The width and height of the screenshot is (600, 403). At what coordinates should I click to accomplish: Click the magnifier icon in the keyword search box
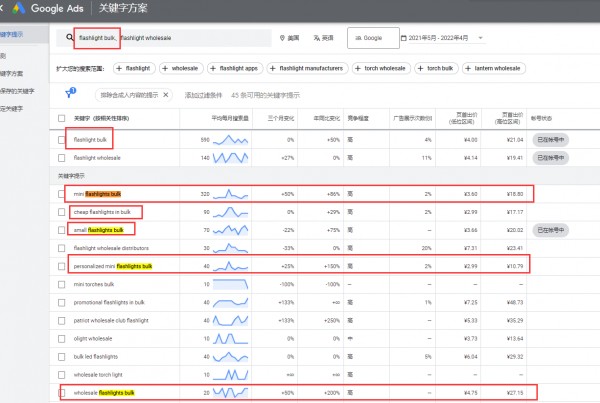coord(69,37)
